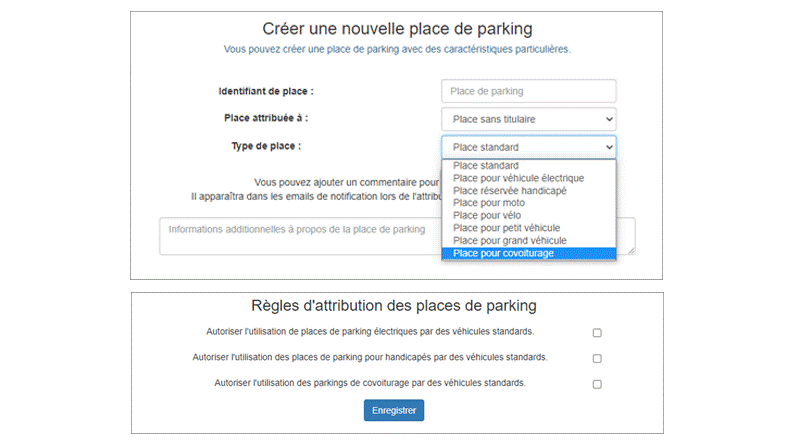The height and width of the screenshot is (445, 799).
Task: Collapse the Type de place dropdown
Action: tap(528, 147)
